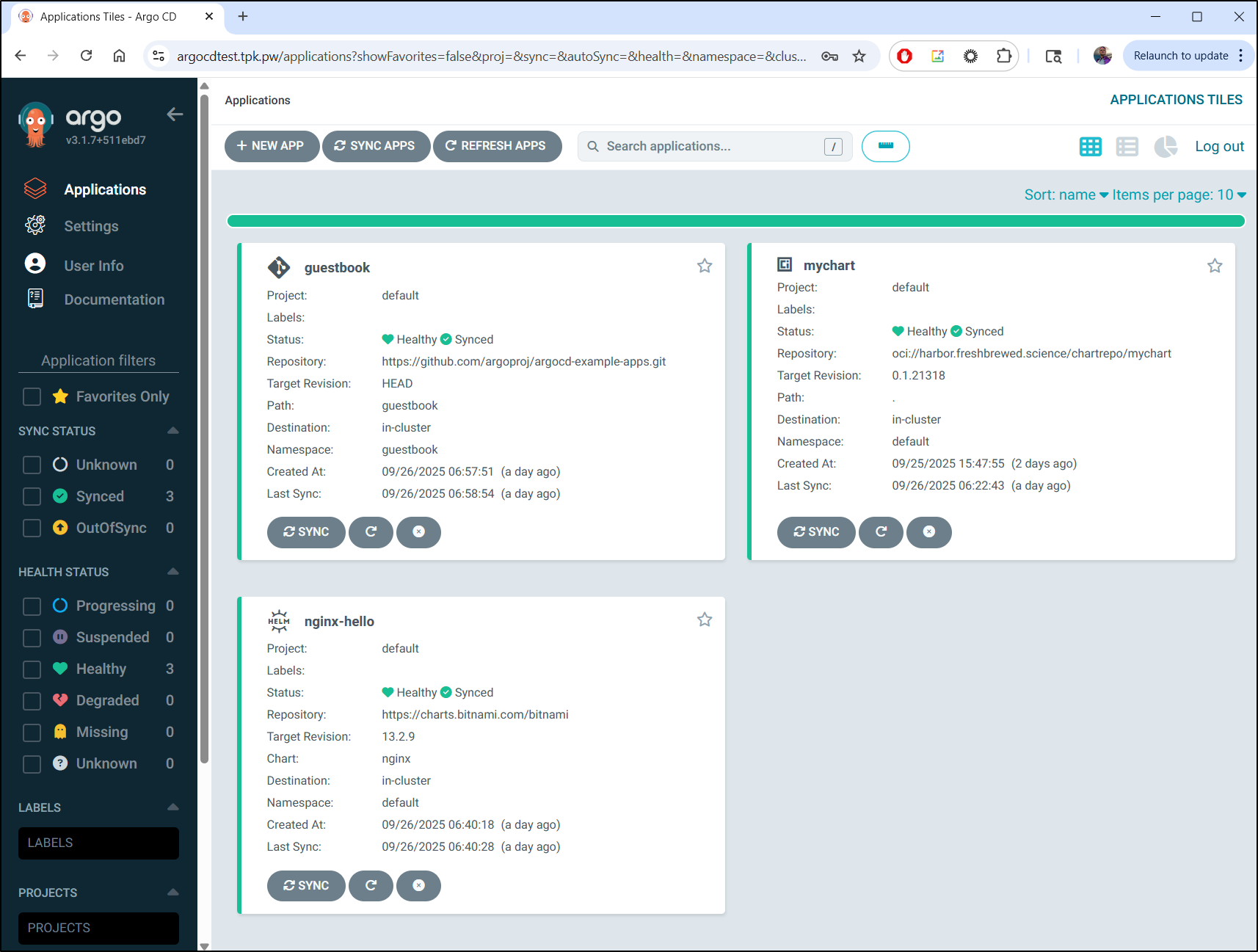This screenshot has height=952, width=1258.
Task: Collapse the HEALTH STATUS filter section
Action: point(173,572)
